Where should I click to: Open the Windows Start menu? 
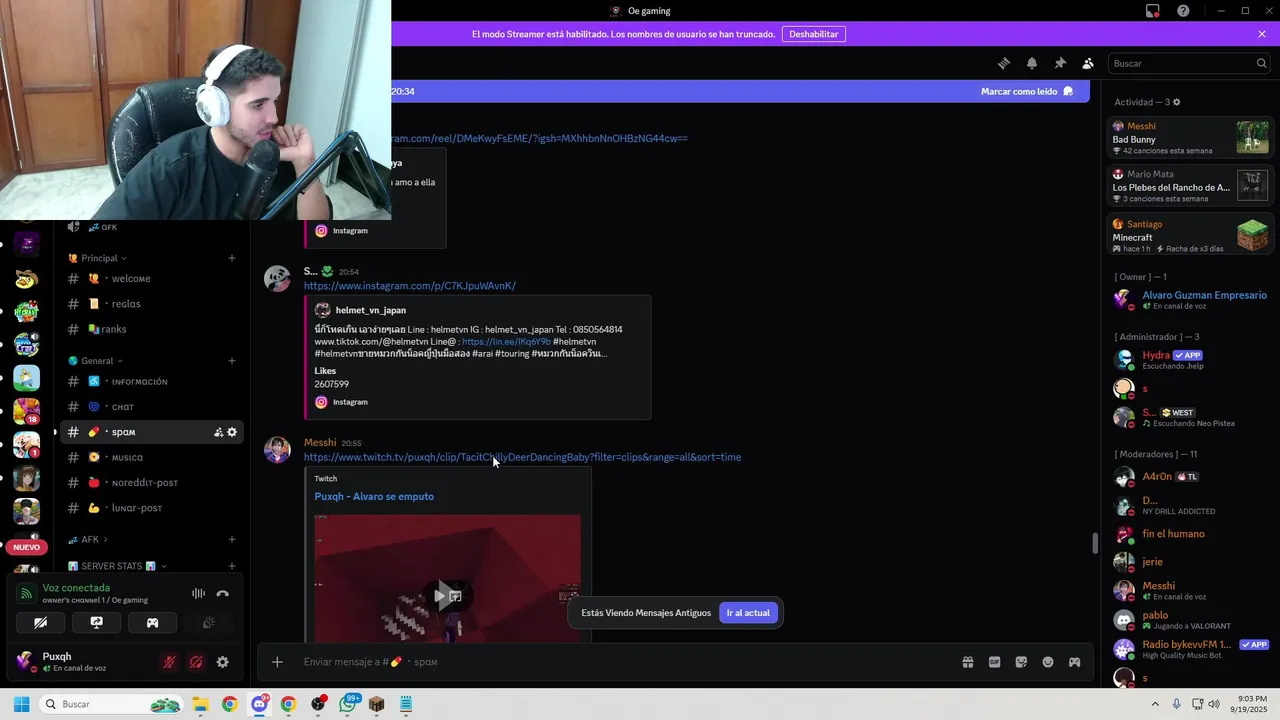pyautogui.click(x=21, y=704)
